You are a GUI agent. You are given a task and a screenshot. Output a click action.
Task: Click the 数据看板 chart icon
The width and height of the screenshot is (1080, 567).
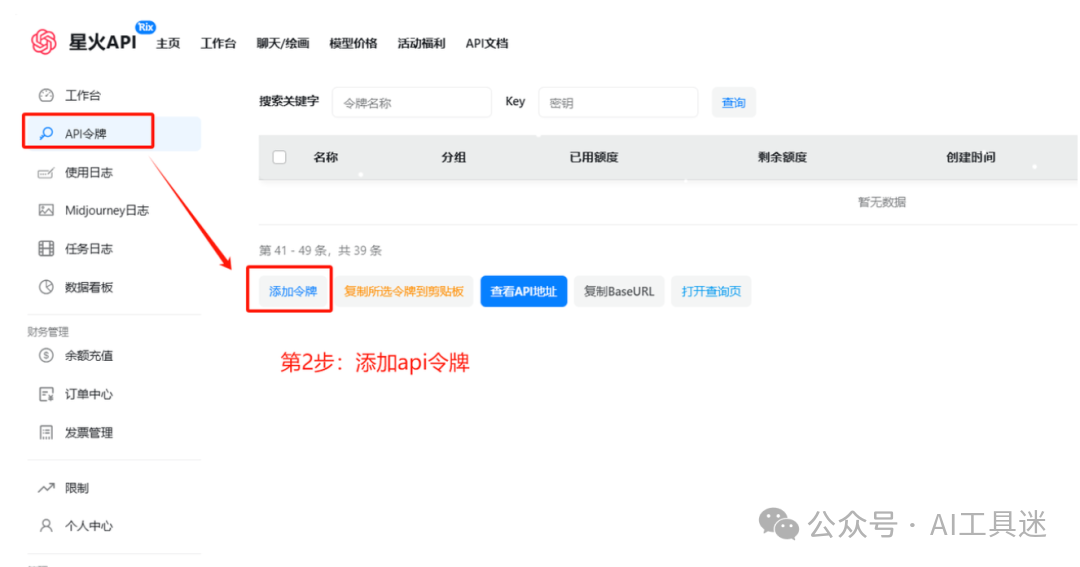tap(46, 287)
